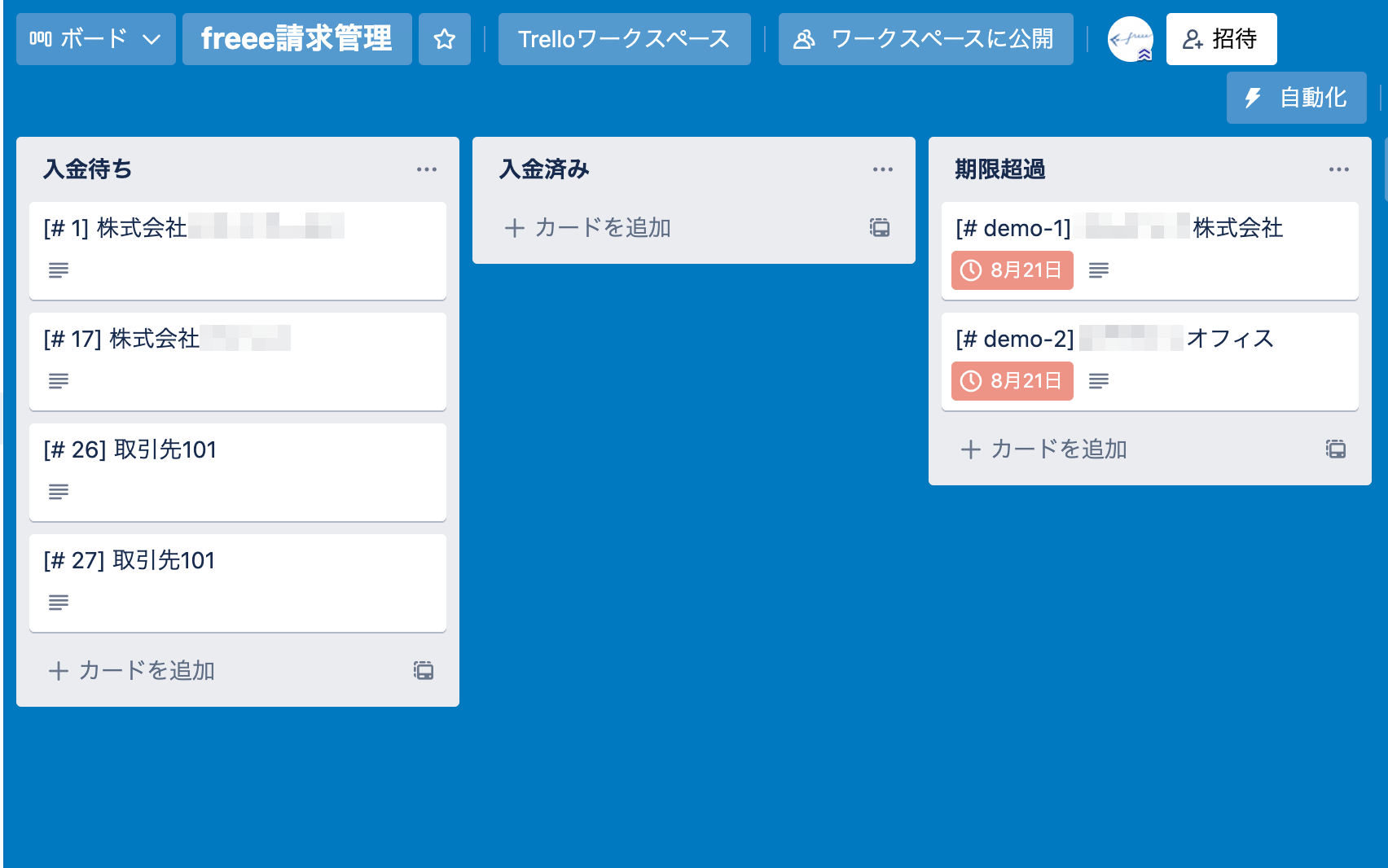The height and width of the screenshot is (868, 1388).
Task: Open Trelloワークスペース
Action: coord(624,39)
